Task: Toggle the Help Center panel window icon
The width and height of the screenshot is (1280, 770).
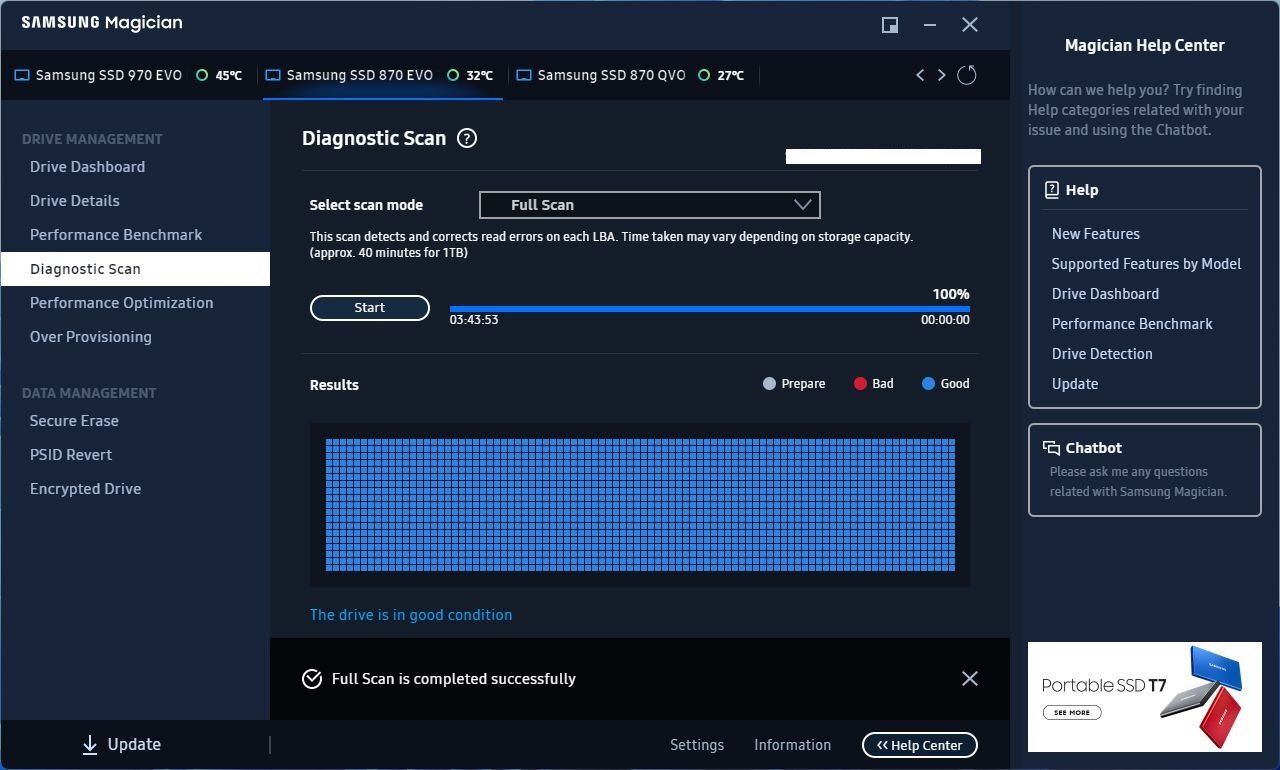Action: [x=889, y=25]
